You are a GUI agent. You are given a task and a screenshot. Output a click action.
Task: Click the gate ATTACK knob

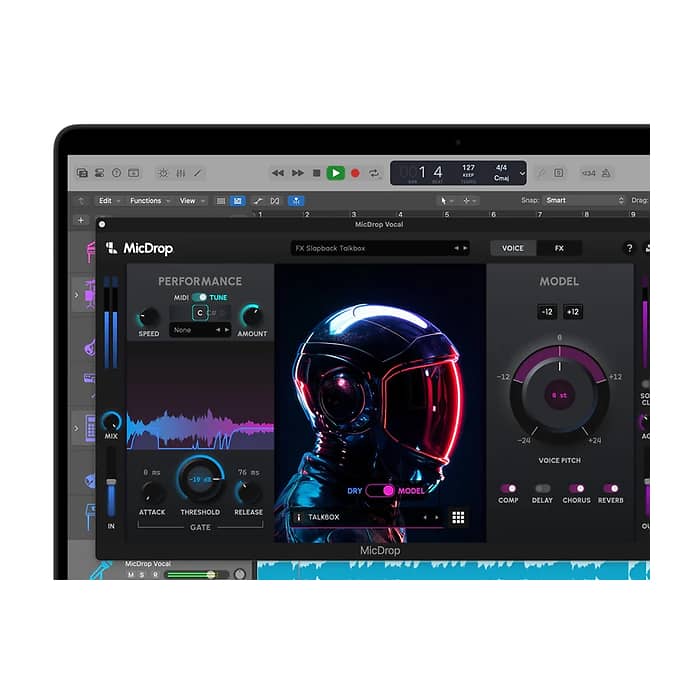coord(152,494)
